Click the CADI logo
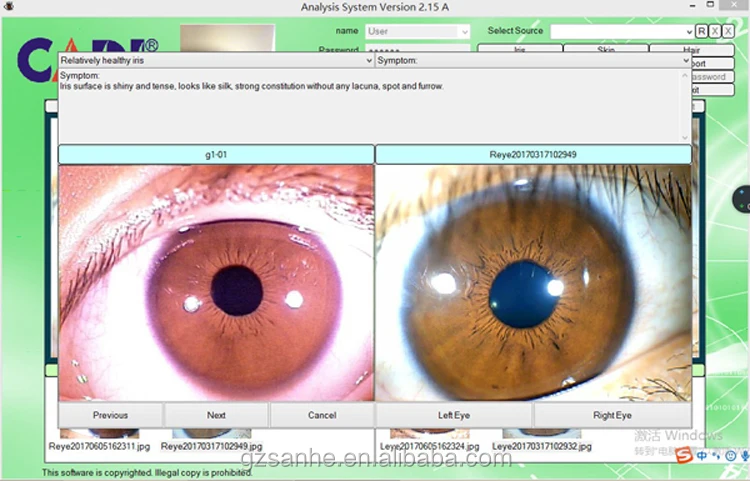The height and width of the screenshot is (481, 750). point(87,60)
